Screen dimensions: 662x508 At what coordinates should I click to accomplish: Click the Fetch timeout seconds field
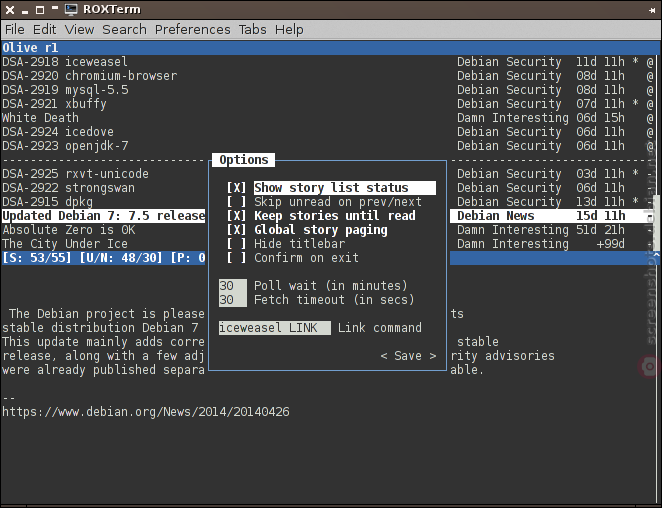tap(233, 300)
